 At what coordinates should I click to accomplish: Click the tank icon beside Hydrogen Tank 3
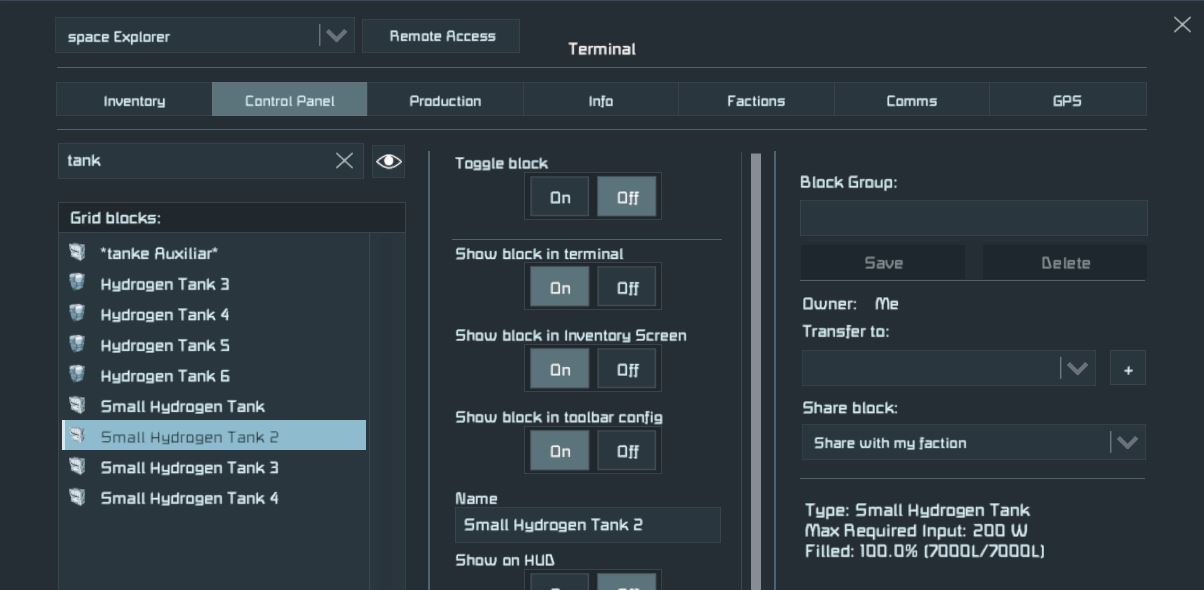click(x=77, y=283)
